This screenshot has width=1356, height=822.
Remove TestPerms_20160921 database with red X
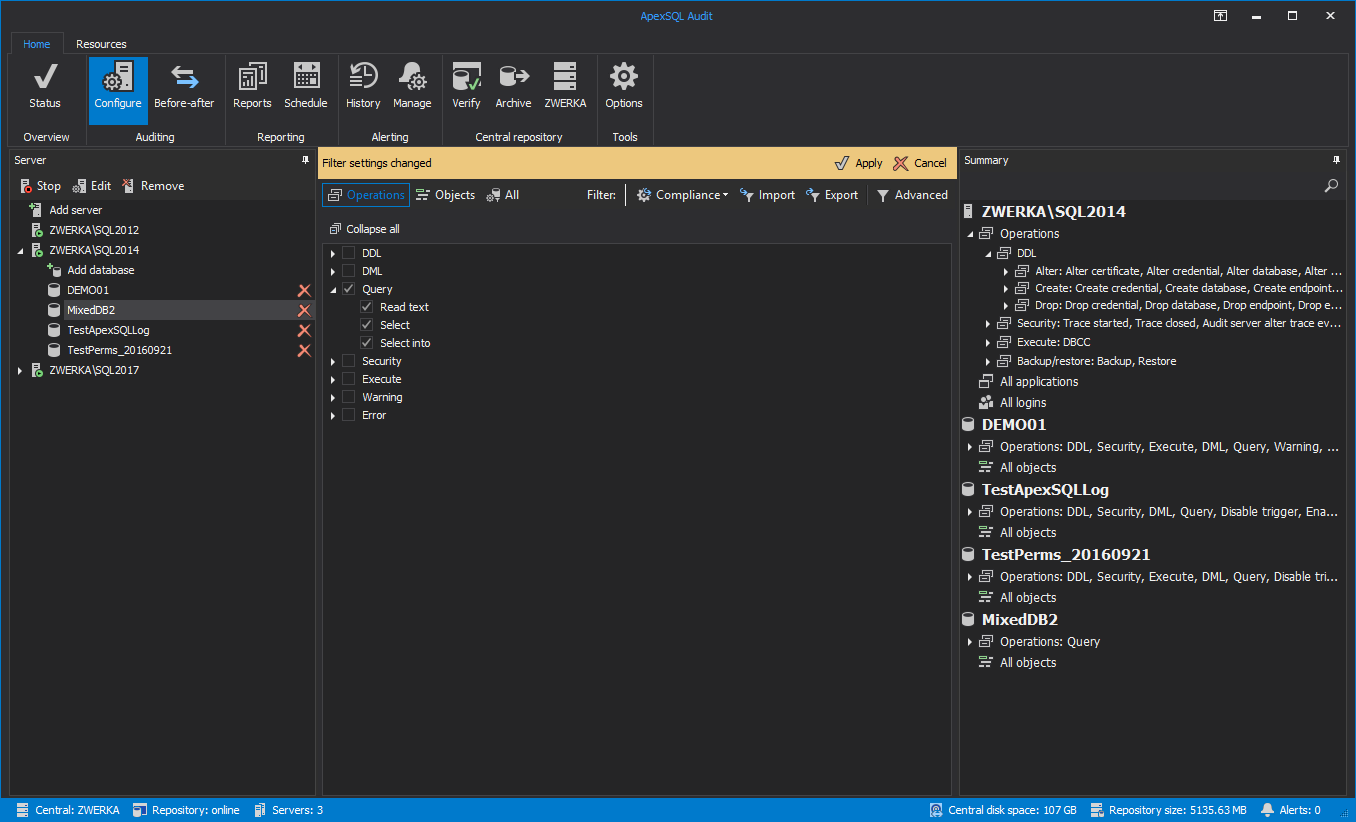coord(304,350)
